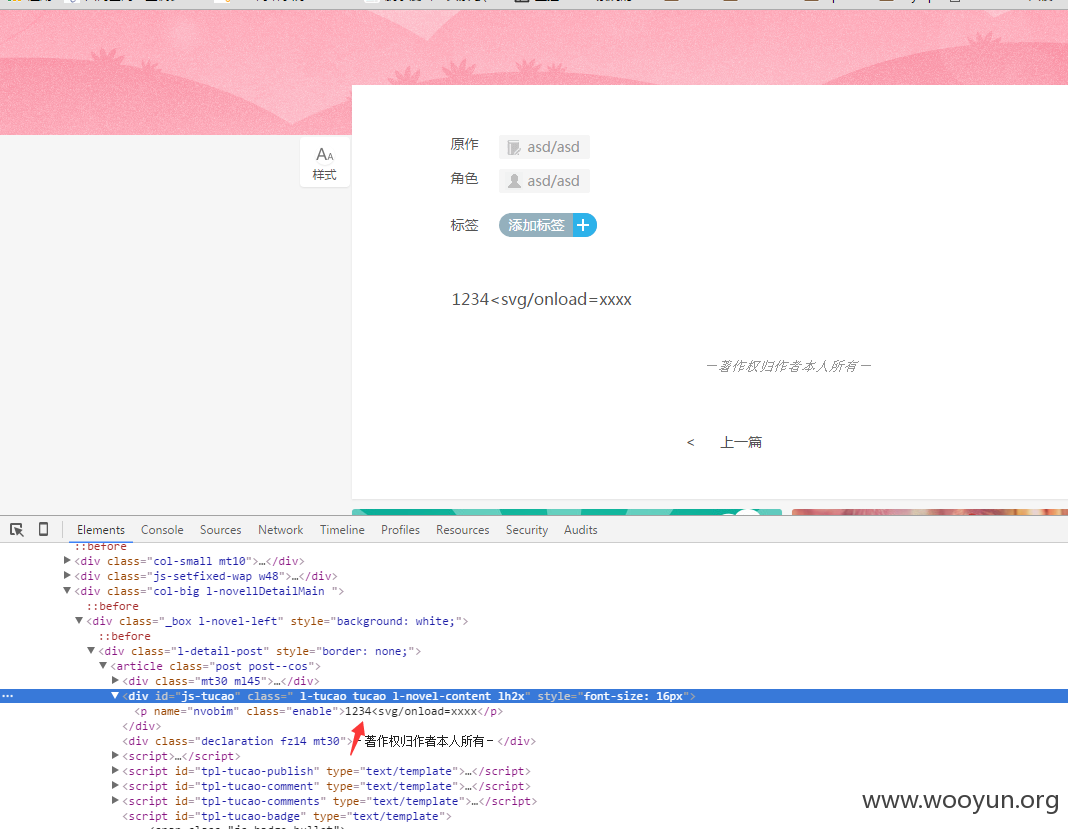Open the 样式 font style panel

[325, 163]
